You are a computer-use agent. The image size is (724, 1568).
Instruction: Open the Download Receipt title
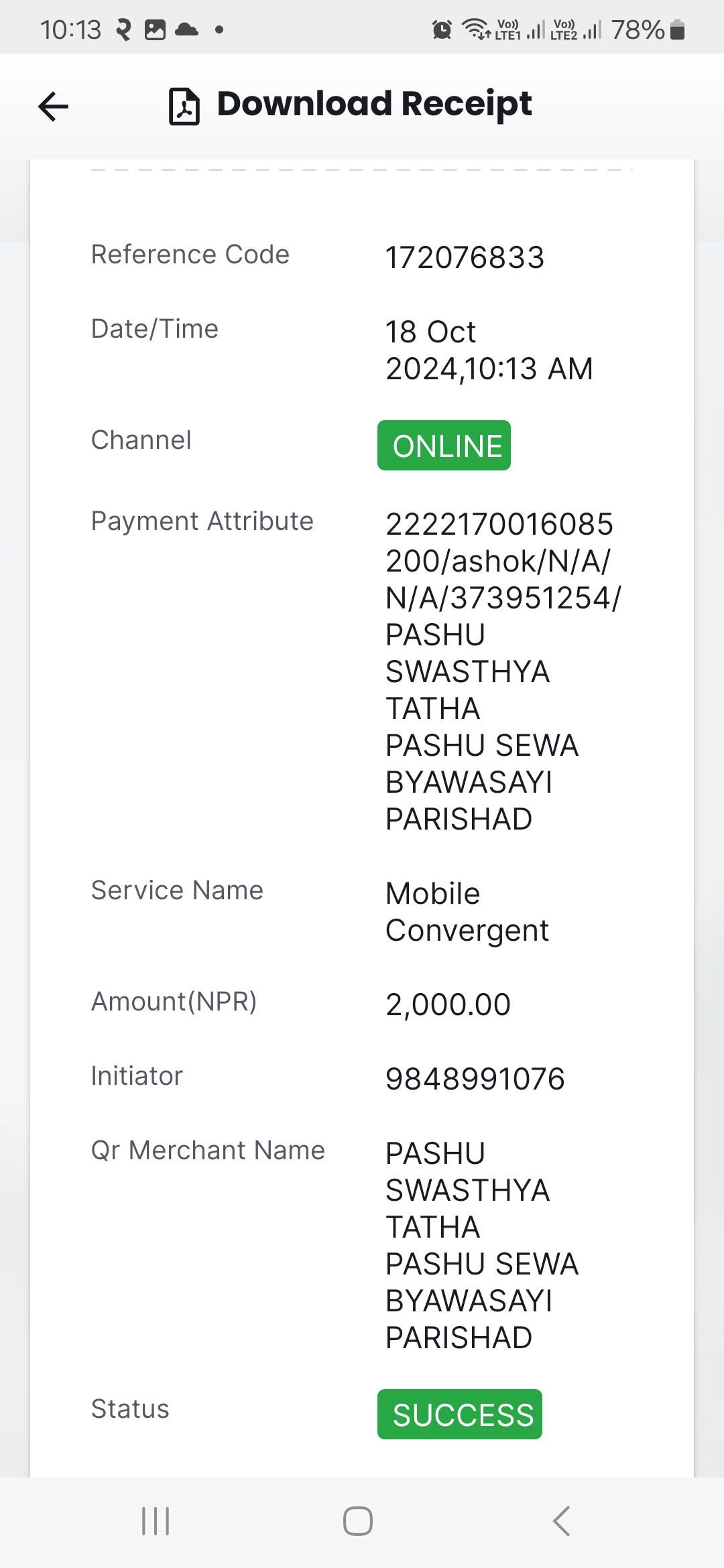[374, 105]
